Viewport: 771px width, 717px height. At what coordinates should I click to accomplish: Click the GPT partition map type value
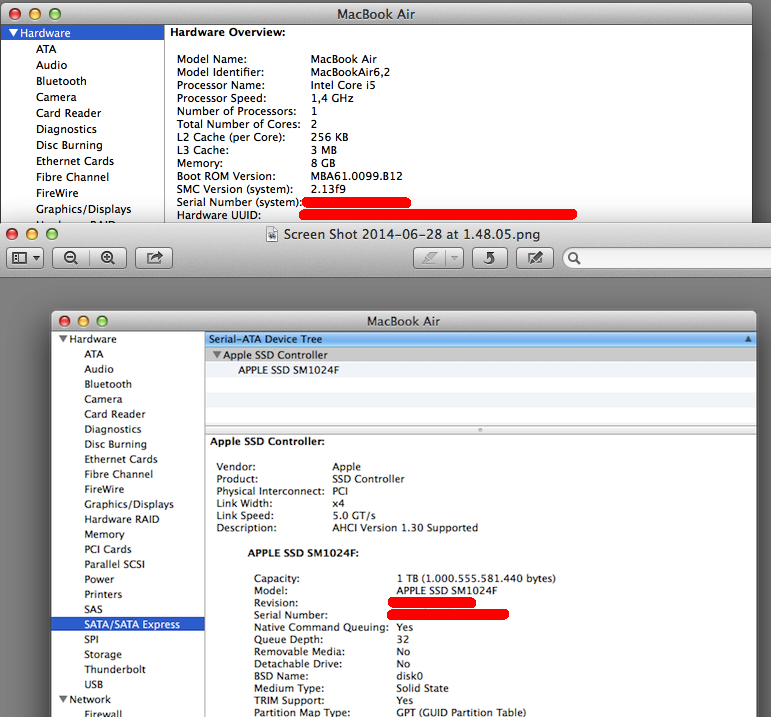pos(461,712)
